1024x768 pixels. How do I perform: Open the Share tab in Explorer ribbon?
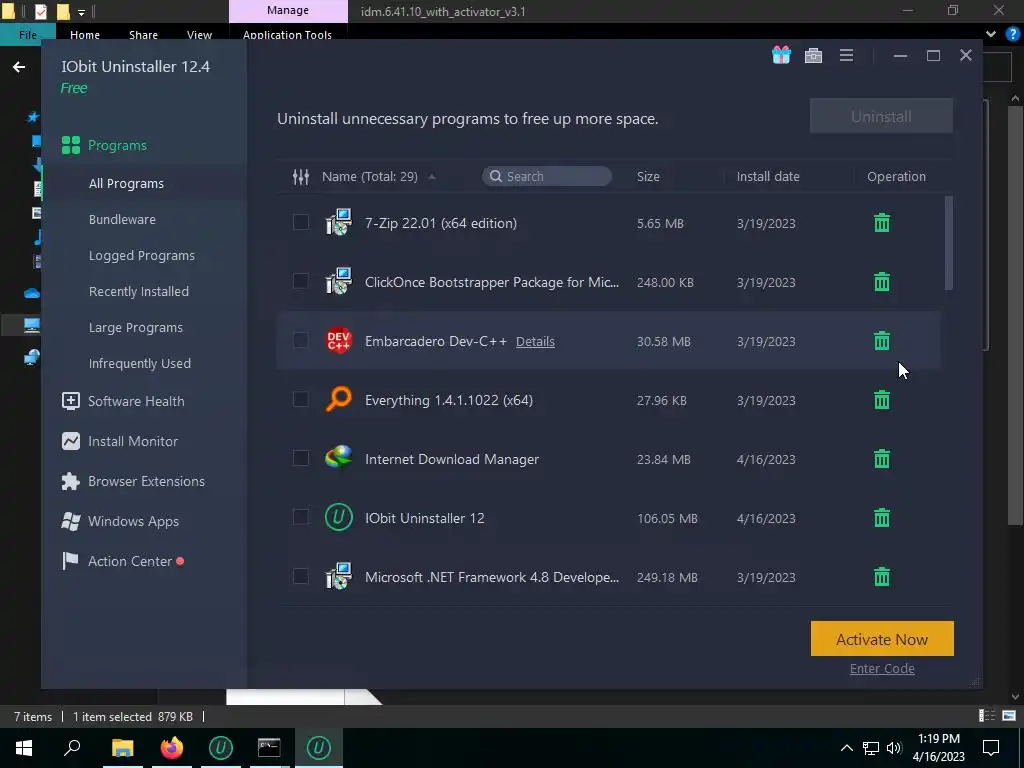143,35
